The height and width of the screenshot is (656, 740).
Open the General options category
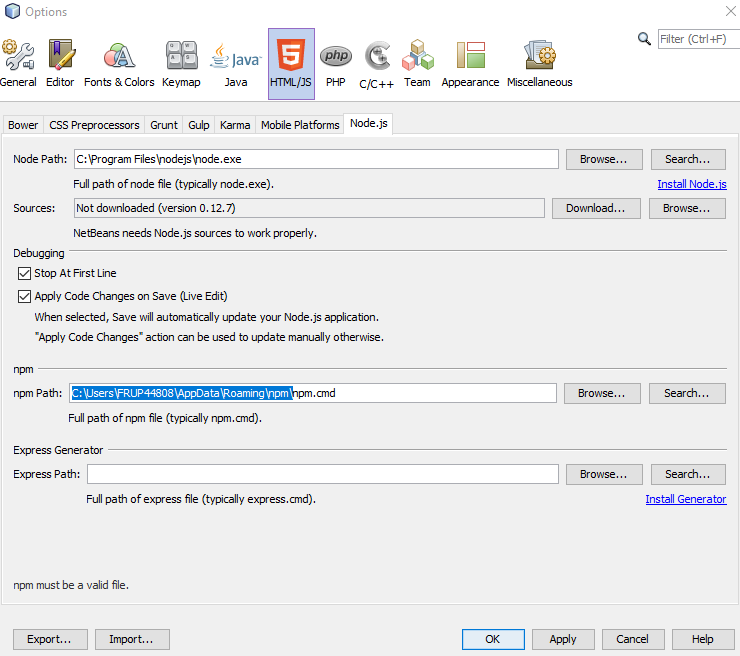tap(18, 64)
